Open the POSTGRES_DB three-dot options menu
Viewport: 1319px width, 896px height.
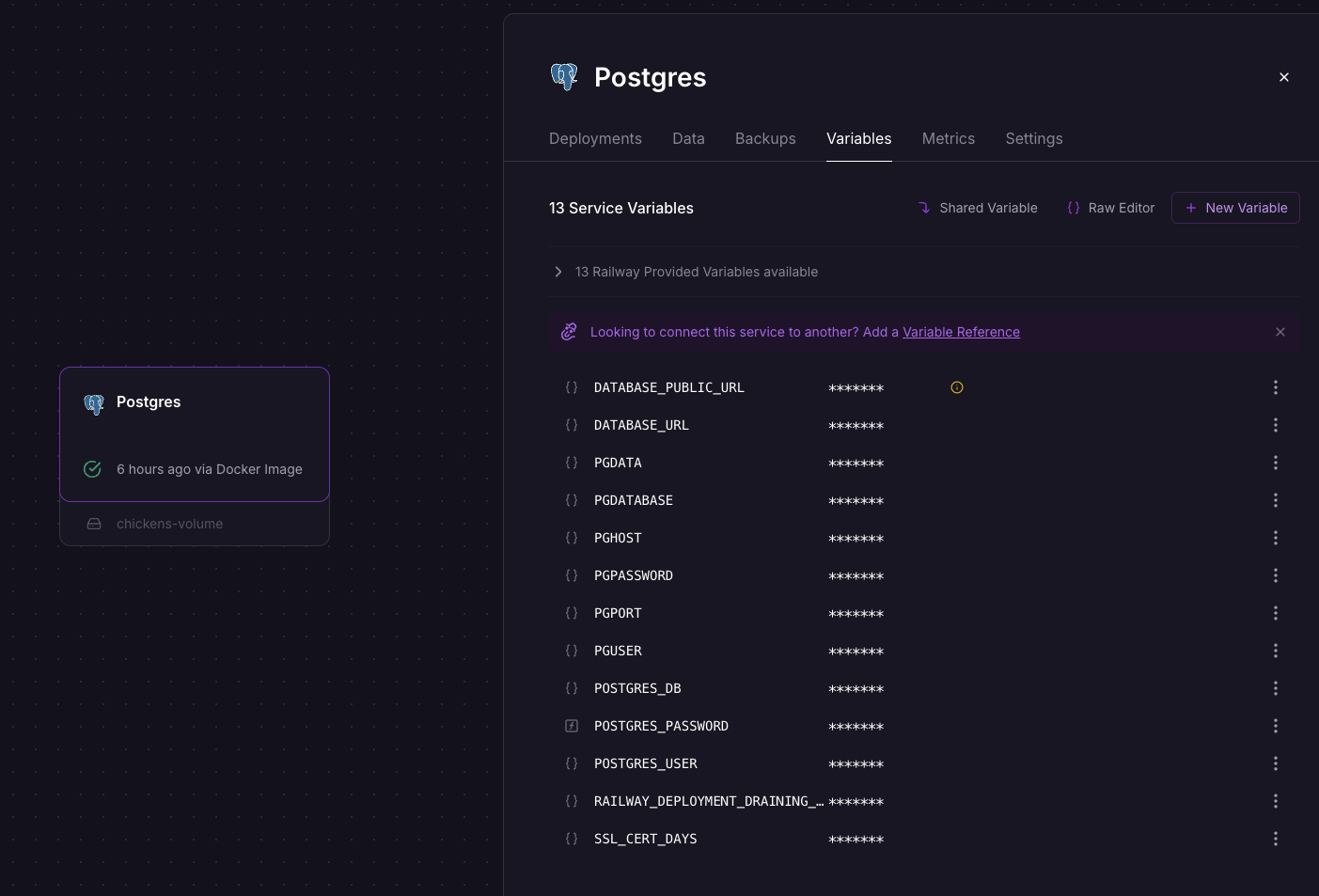1276,688
